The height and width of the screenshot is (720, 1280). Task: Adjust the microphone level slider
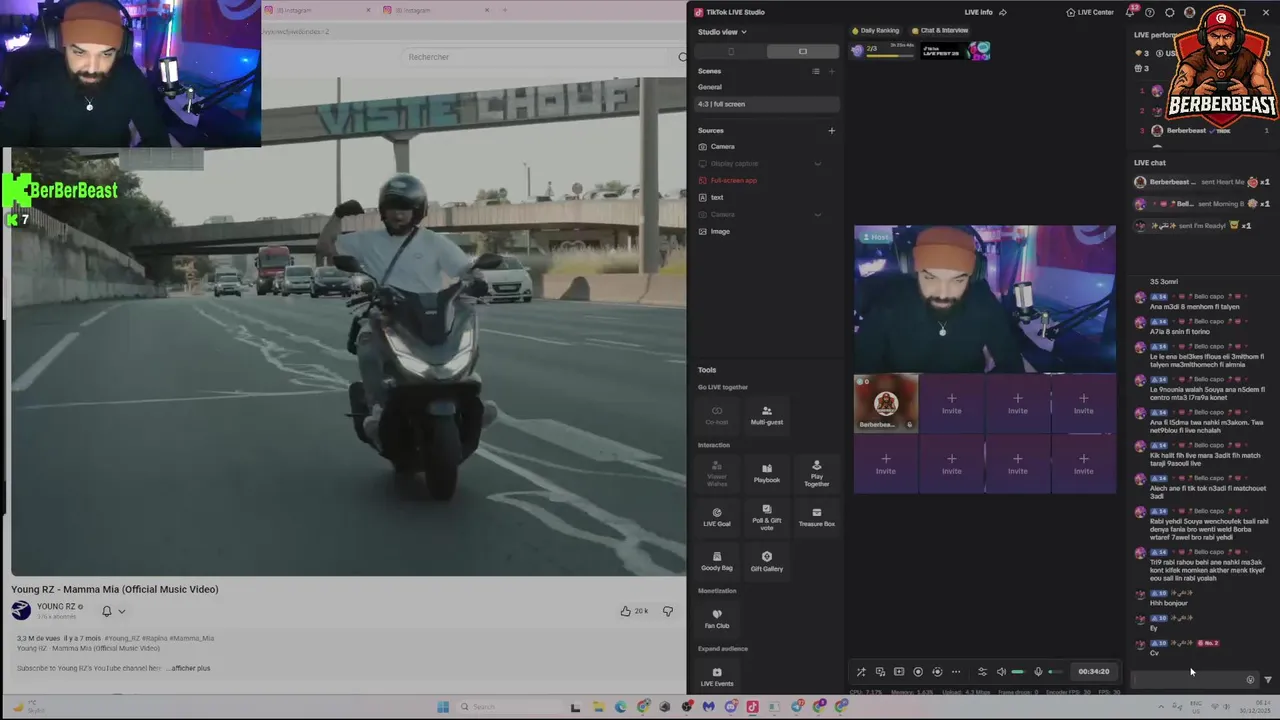[1055, 672]
